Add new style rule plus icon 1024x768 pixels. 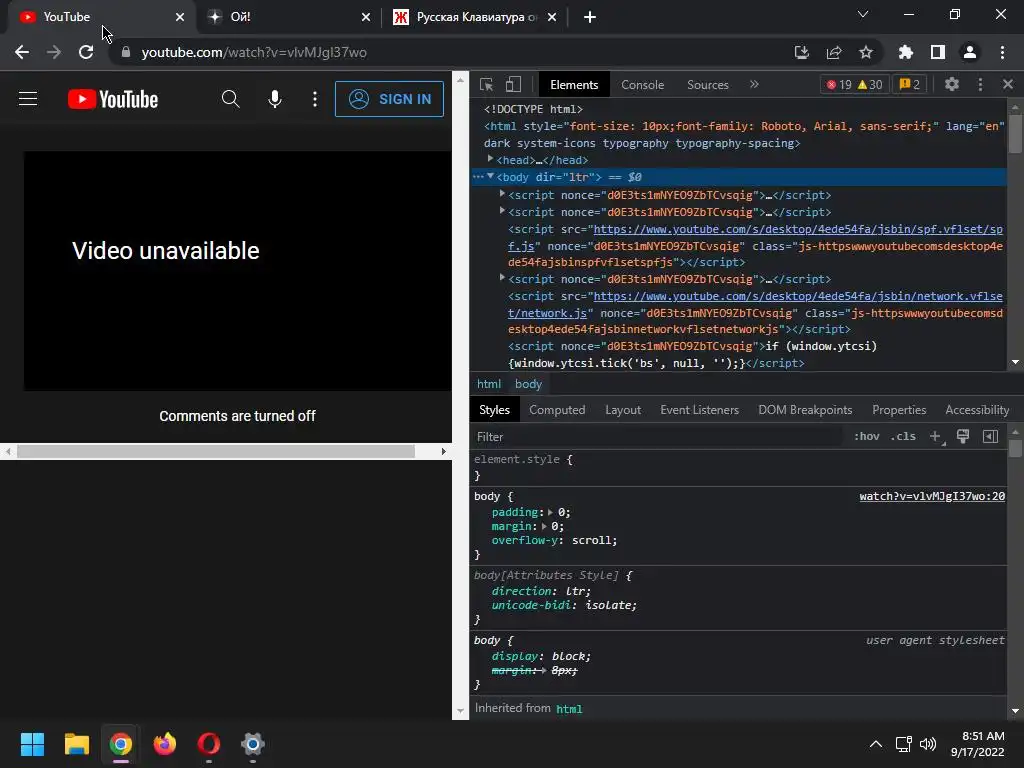935,436
